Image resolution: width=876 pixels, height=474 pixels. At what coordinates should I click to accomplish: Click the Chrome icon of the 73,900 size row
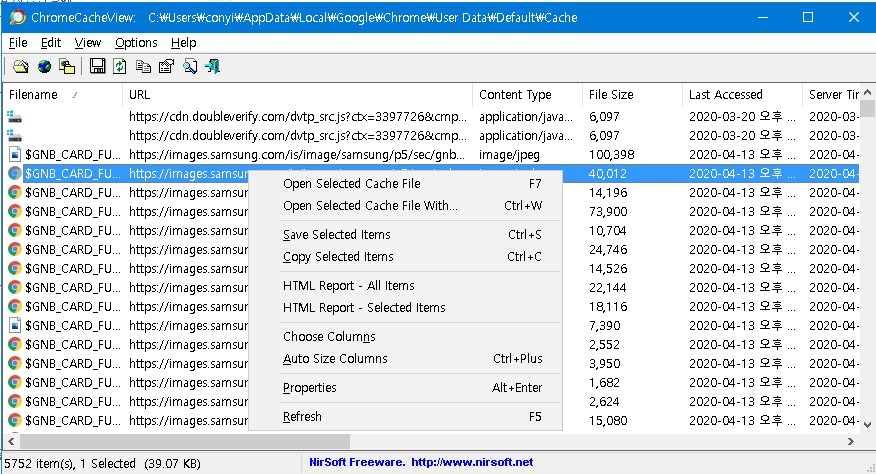pos(15,211)
